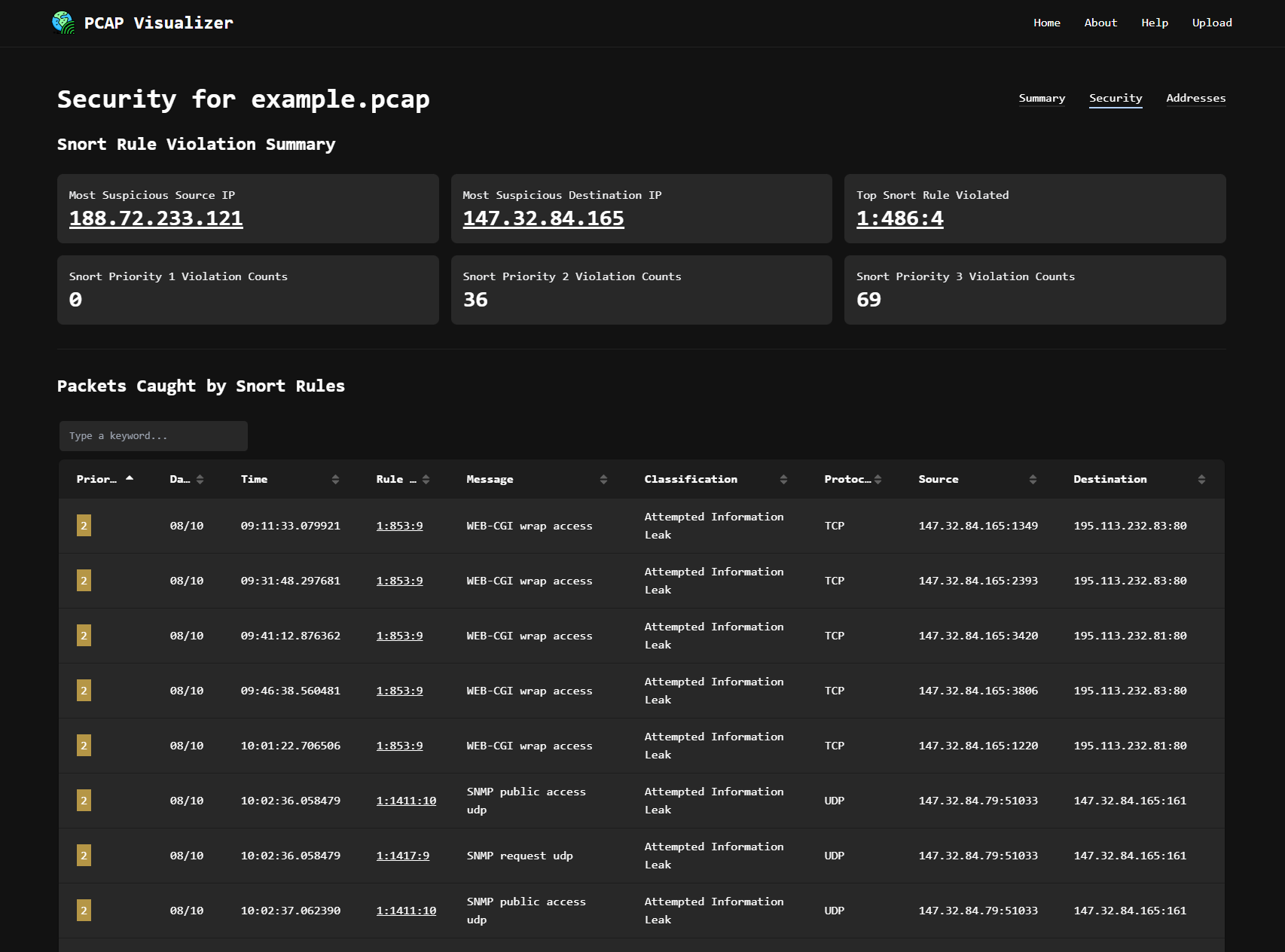The height and width of the screenshot is (952, 1285).
Task: Switch to the Addresses tab
Action: click(x=1195, y=98)
